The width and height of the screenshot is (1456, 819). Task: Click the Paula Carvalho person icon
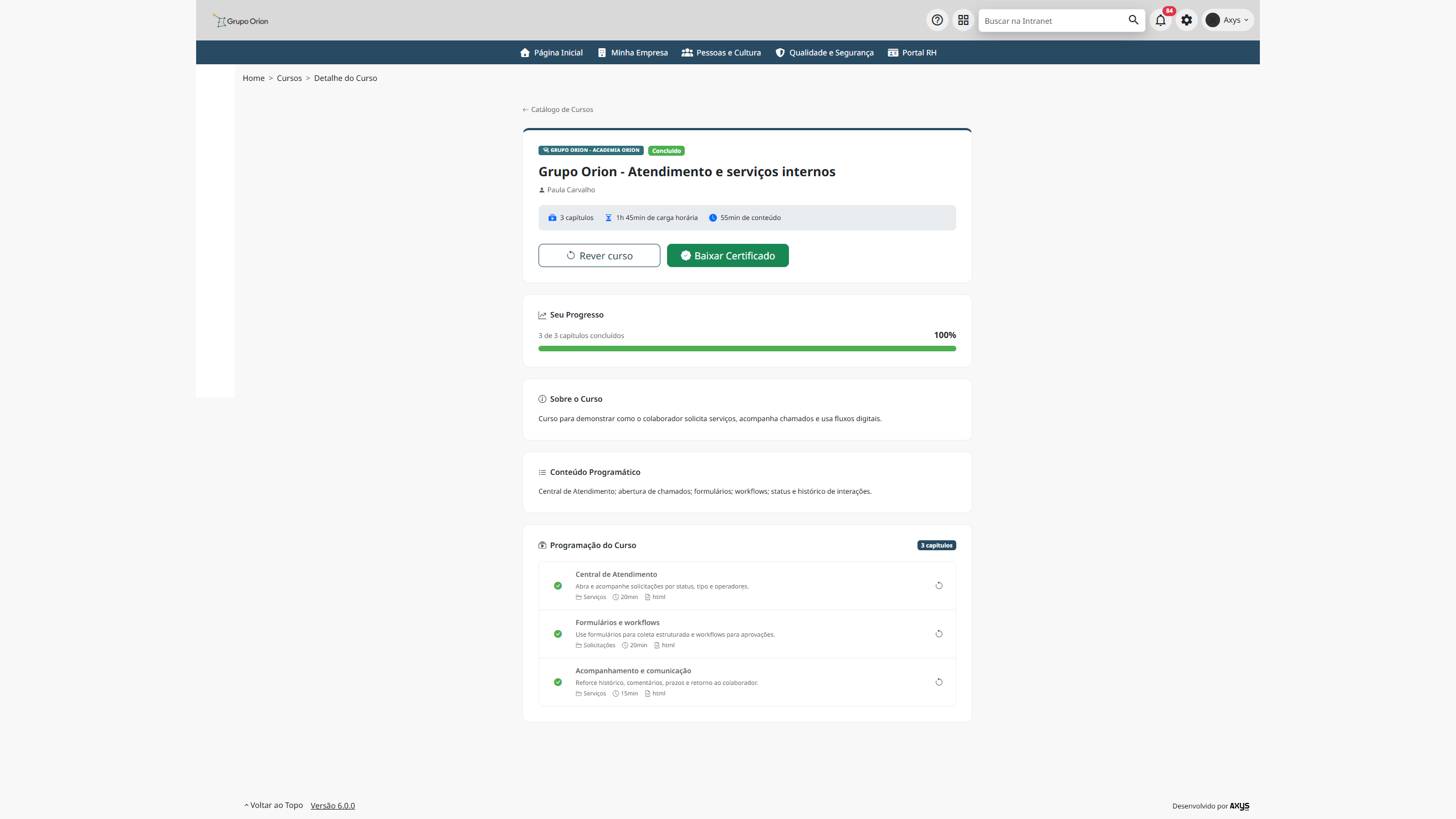click(x=541, y=190)
